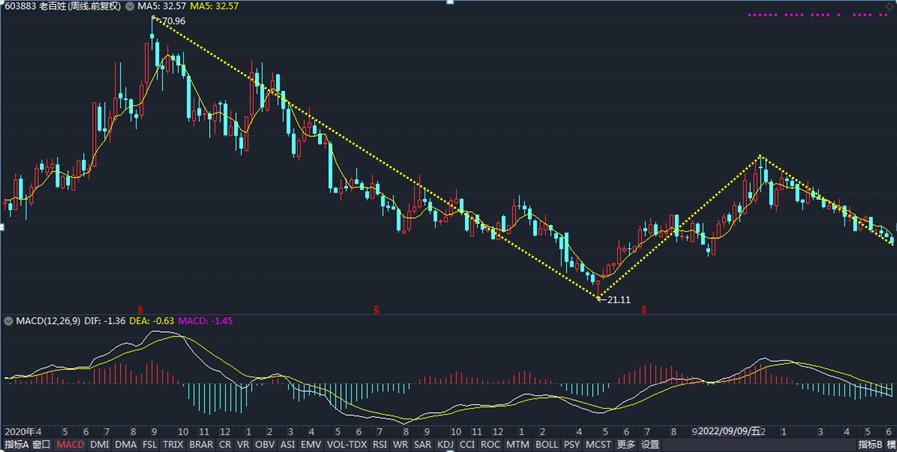The image size is (897, 452).
Task: Choose the WR indicator tab
Action: [400, 445]
